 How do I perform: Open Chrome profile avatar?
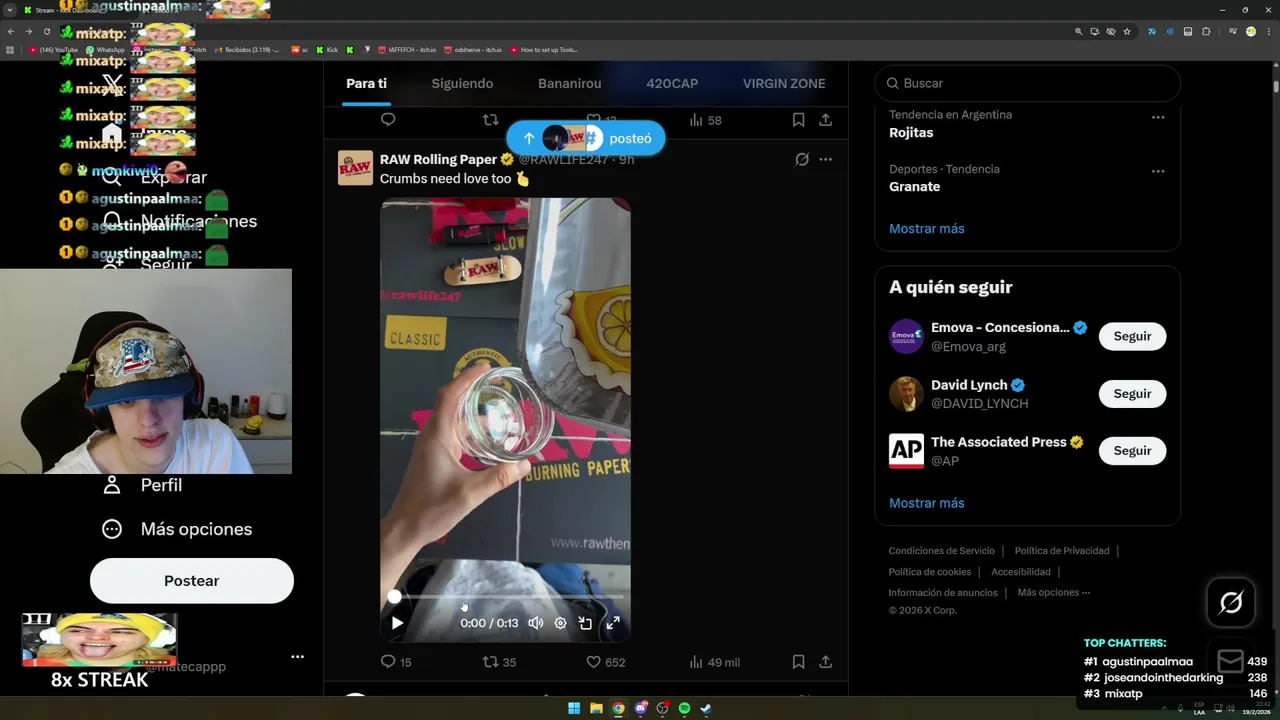(1250, 31)
